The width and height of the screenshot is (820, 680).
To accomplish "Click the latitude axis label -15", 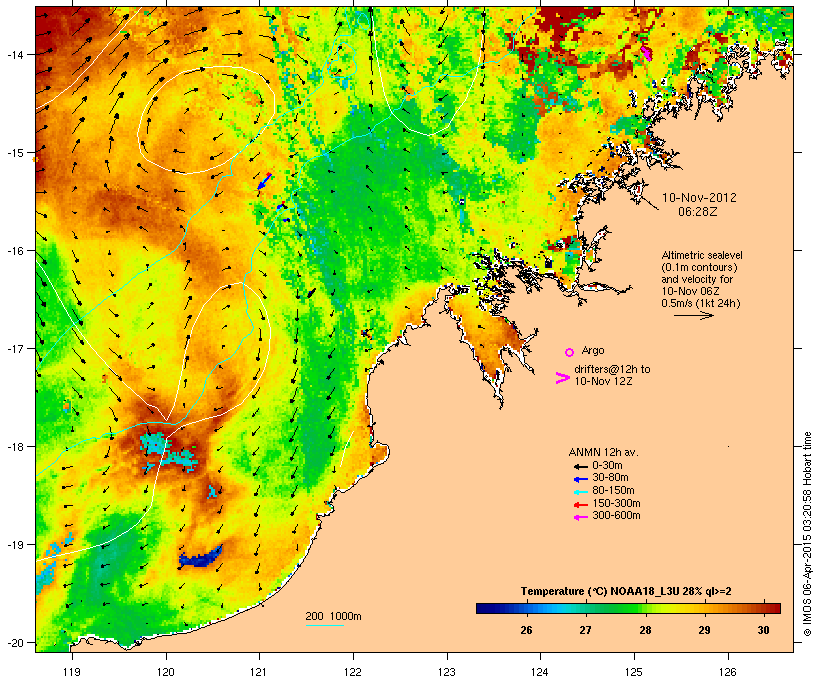I will [15, 153].
